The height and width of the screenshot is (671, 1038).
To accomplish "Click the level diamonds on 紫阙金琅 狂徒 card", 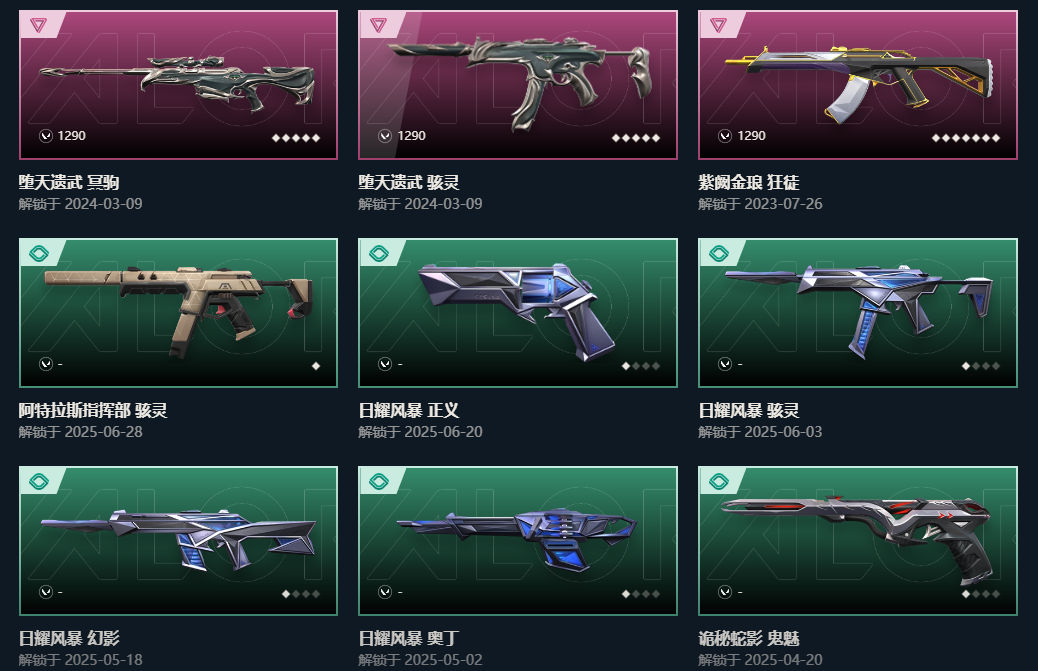I will tap(965, 138).
